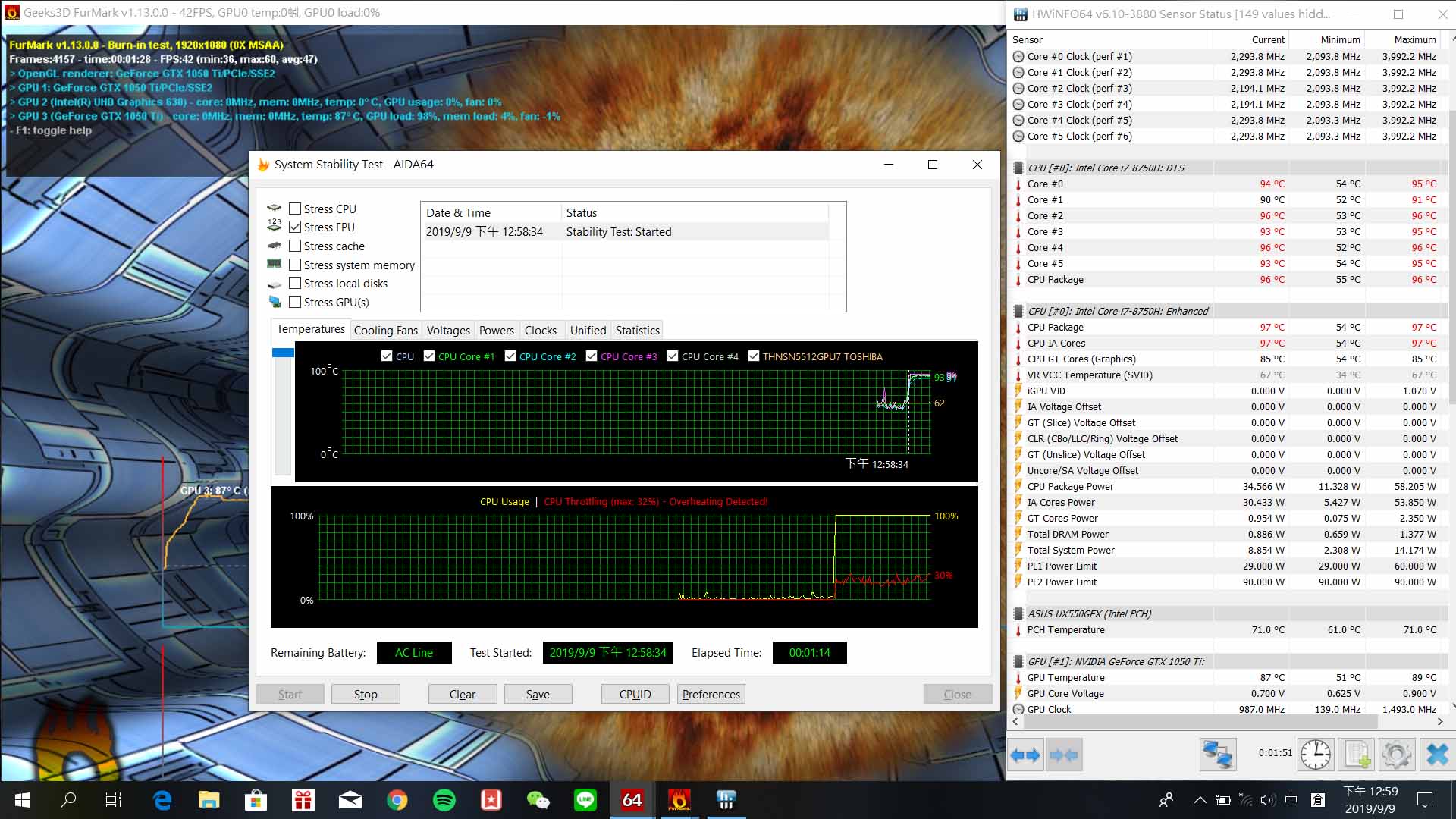The width and height of the screenshot is (1456, 819).
Task: Tick the Stress GPU(s) checkbox
Action: point(295,302)
